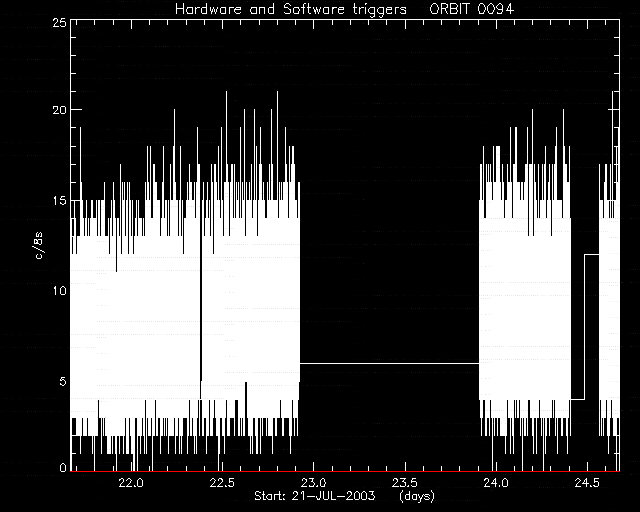The image size is (640, 512).
Task: Click the x-axis tick label 22.5
Action: coord(222,483)
